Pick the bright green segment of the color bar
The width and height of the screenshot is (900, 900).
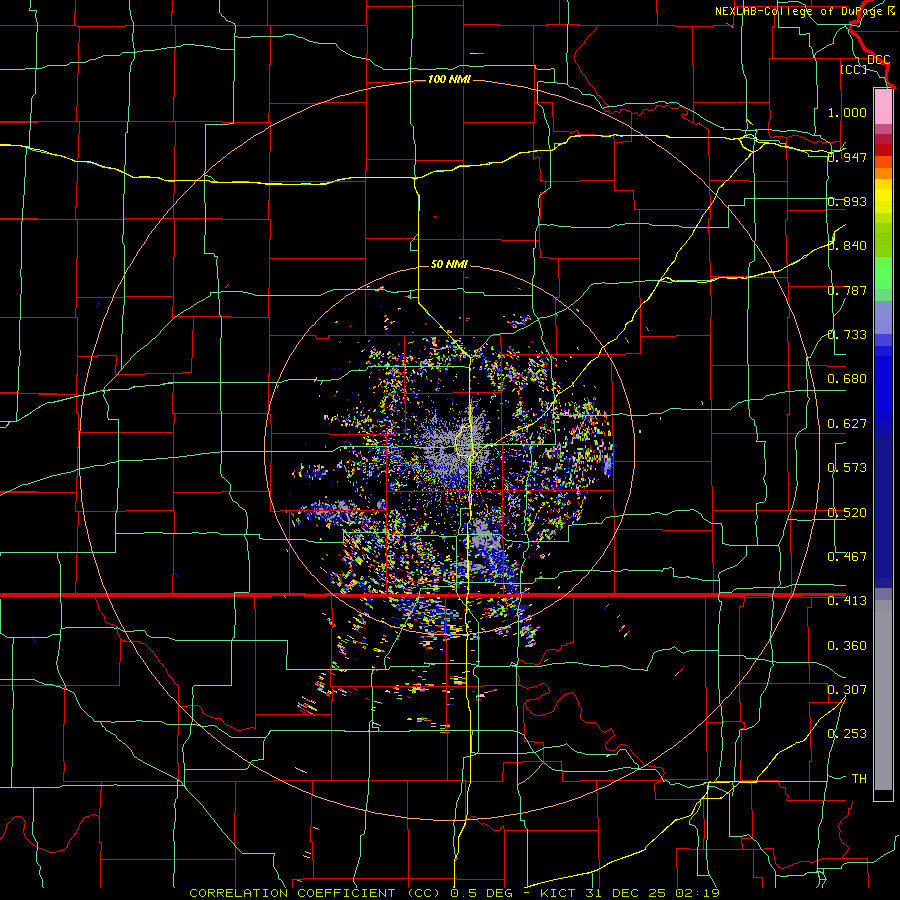(883, 273)
